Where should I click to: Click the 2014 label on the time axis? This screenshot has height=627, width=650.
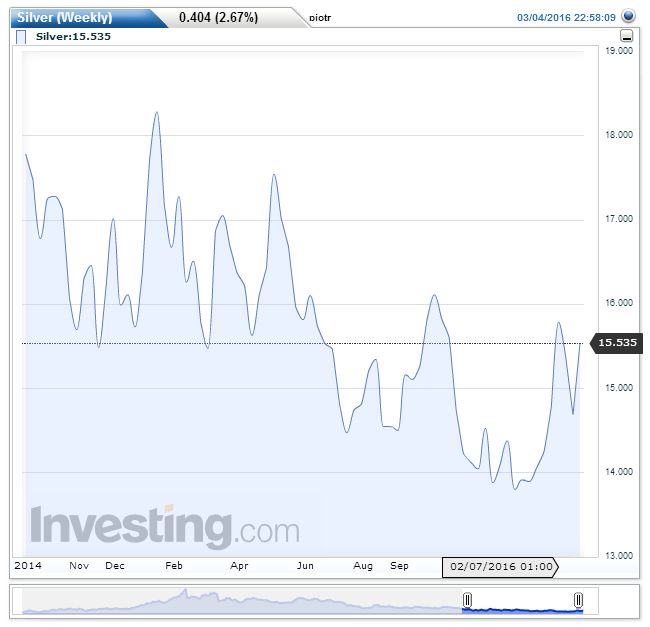28,566
